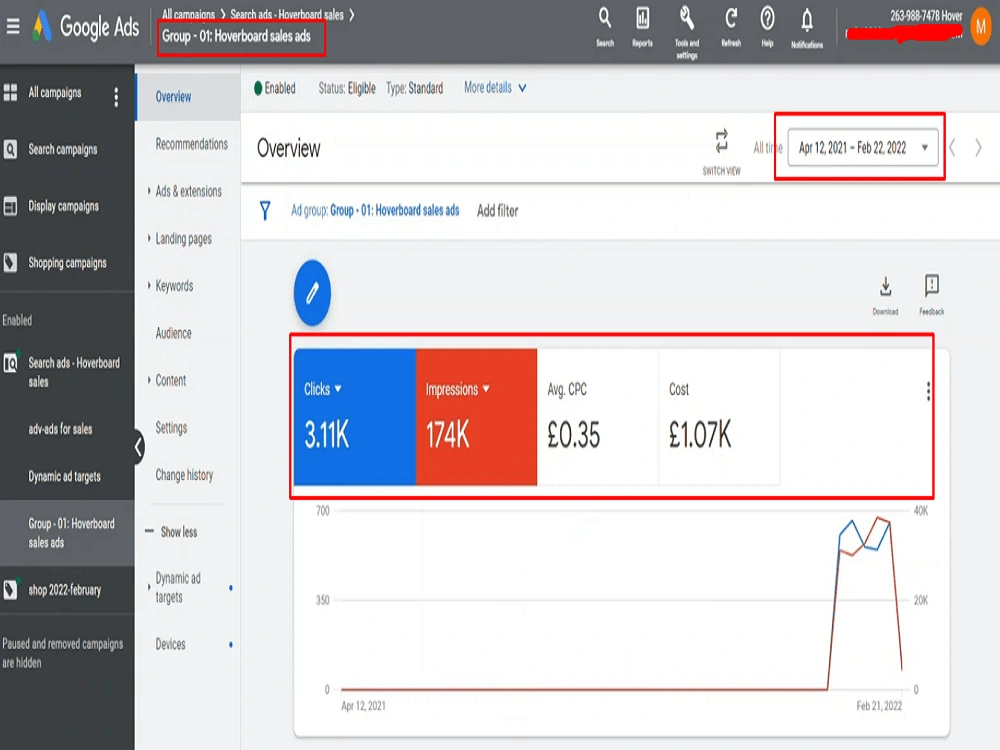The width and height of the screenshot is (1000, 750).
Task: Open Settings page
Action: pyautogui.click(x=171, y=427)
